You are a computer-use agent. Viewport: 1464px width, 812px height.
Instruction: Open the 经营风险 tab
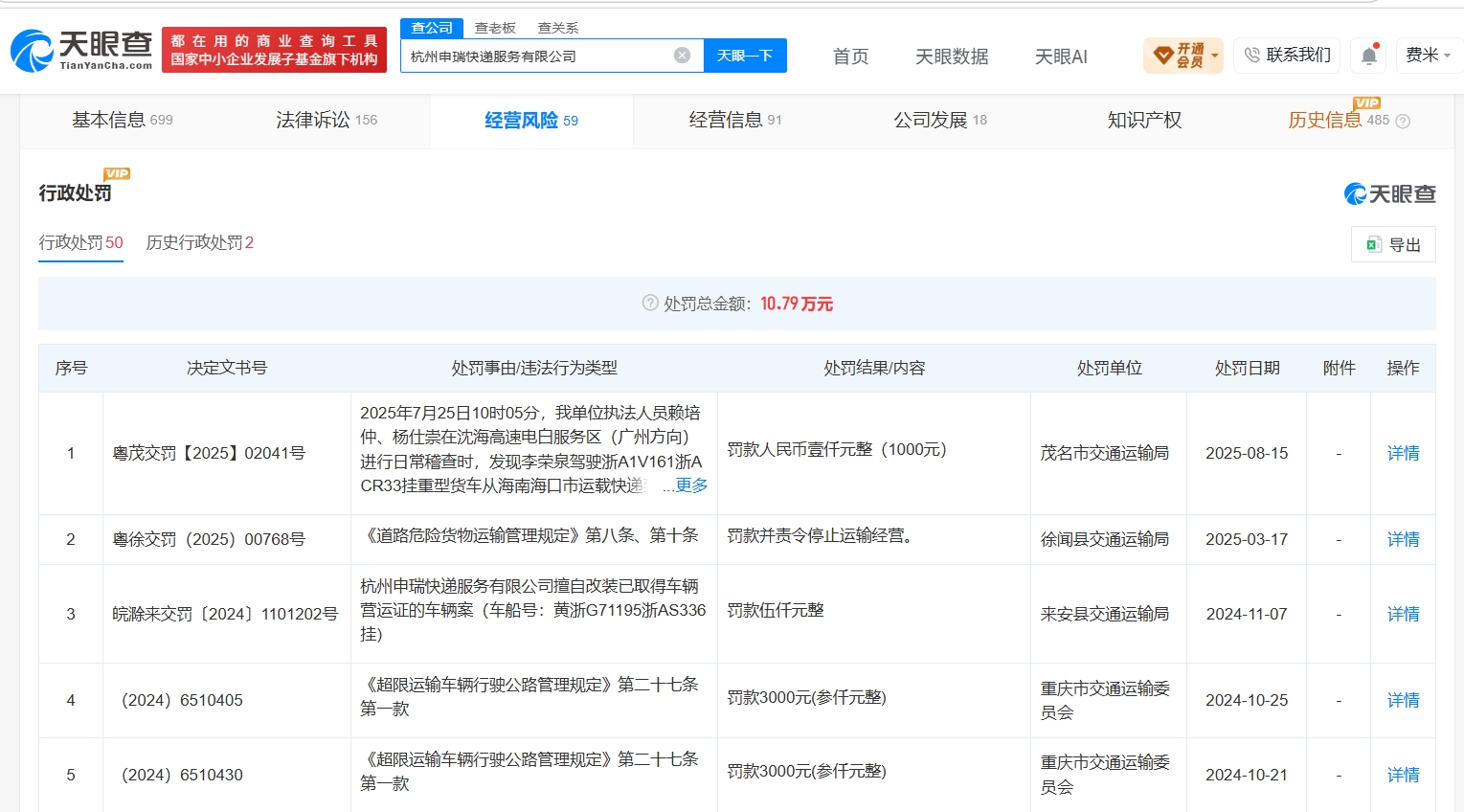tap(531, 121)
